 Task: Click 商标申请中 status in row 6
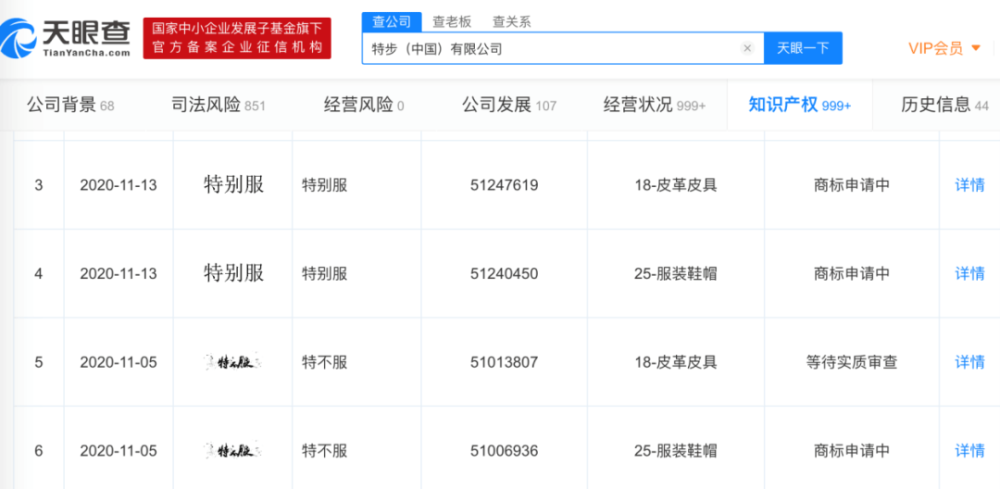tap(851, 451)
